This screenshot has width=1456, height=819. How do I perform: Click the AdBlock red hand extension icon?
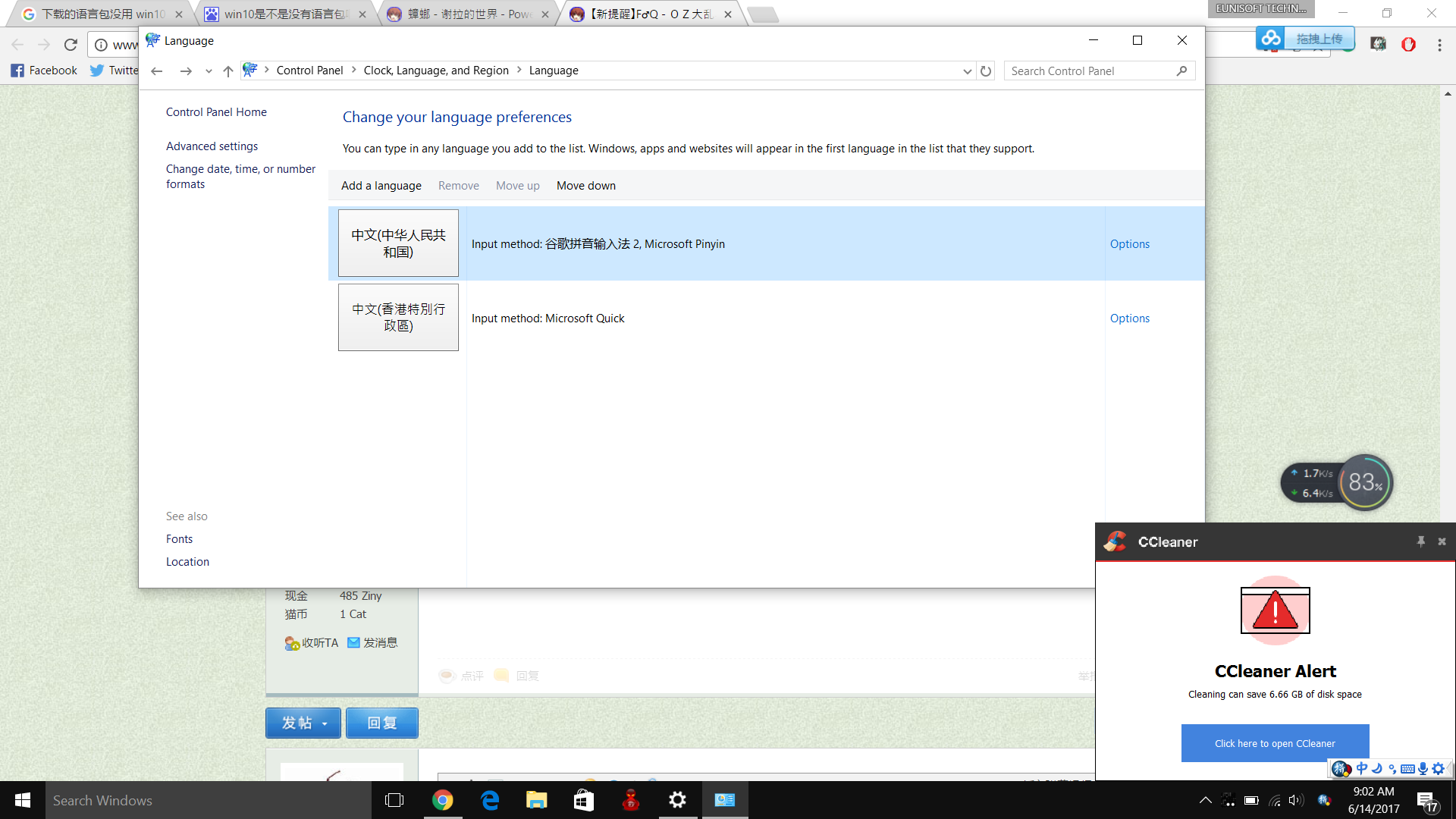(x=1408, y=45)
